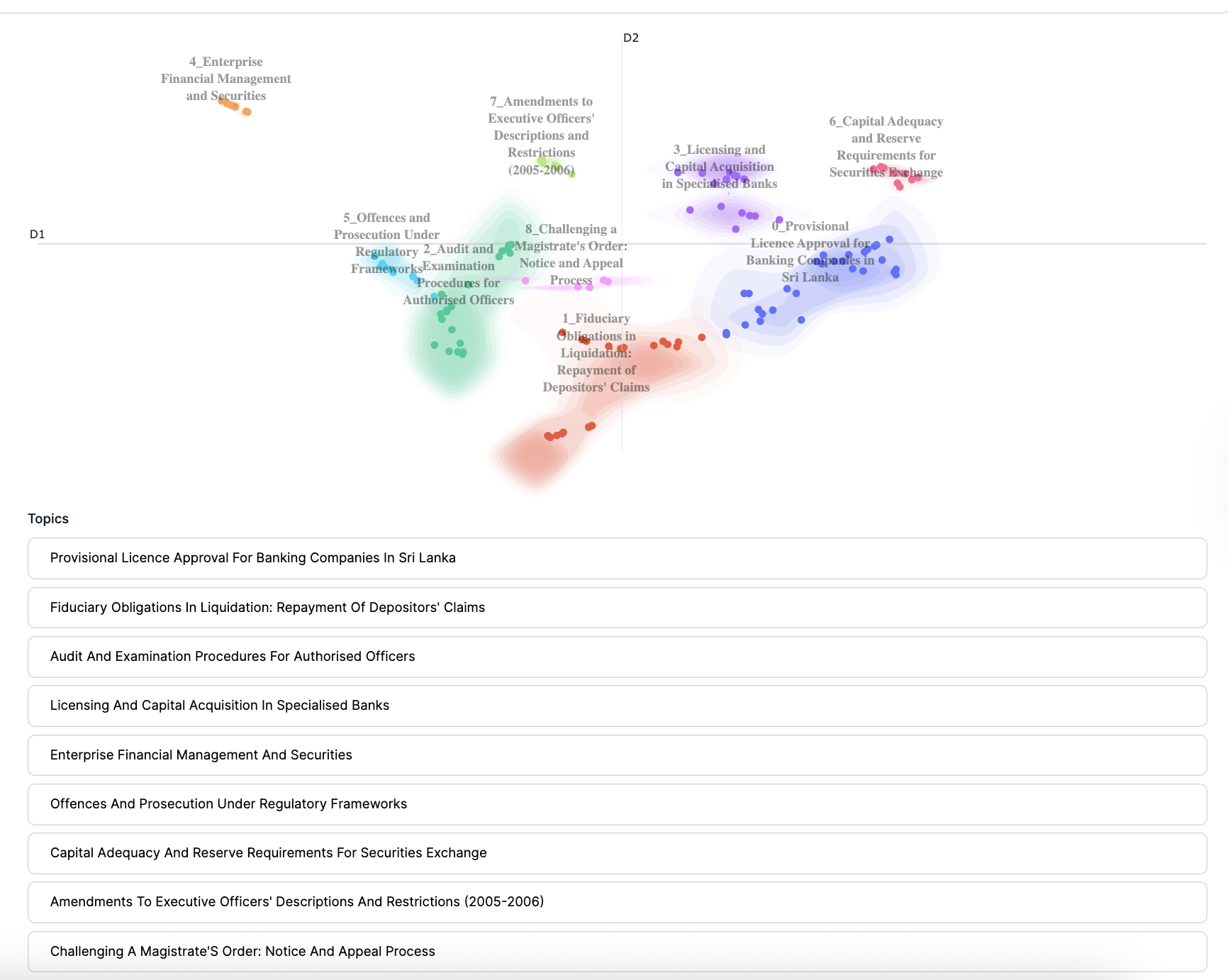Select "Audit And Examination Procedures For Authorised Officers"
The width and height of the screenshot is (1228, 980).
(232, 657)
